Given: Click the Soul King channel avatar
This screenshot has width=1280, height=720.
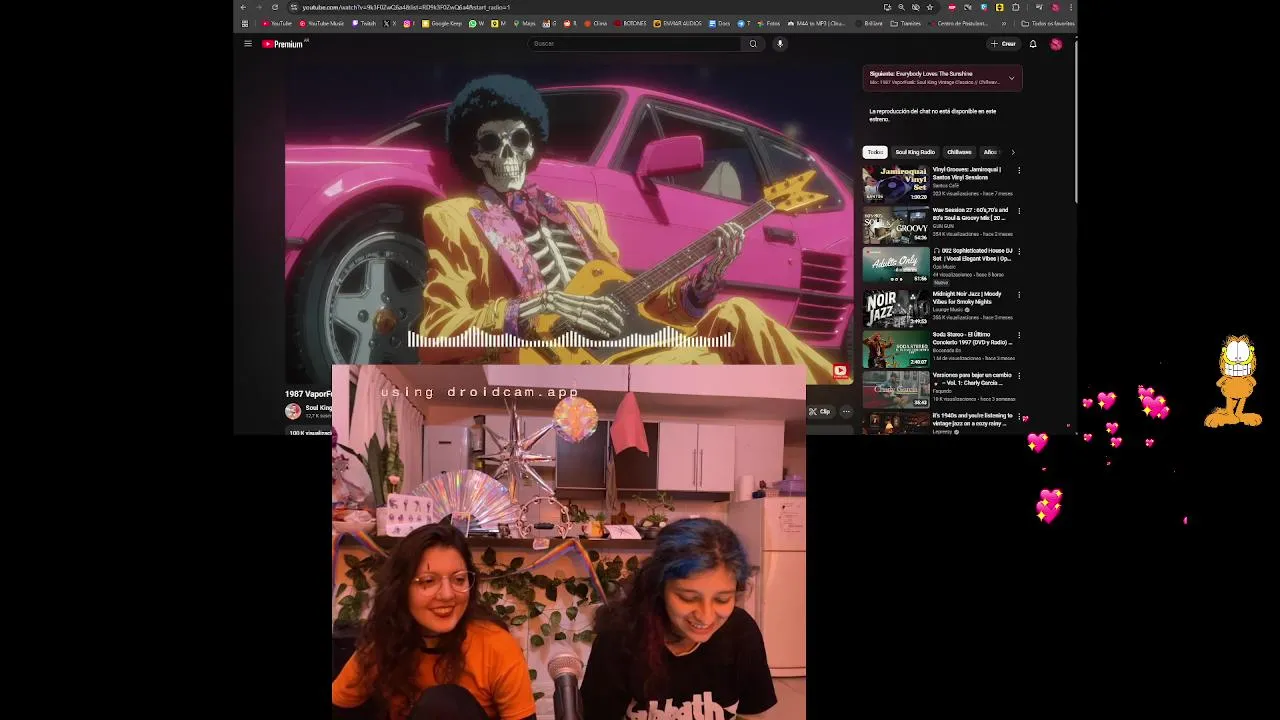Looking at the screenshot, I should tap(293, 411).
